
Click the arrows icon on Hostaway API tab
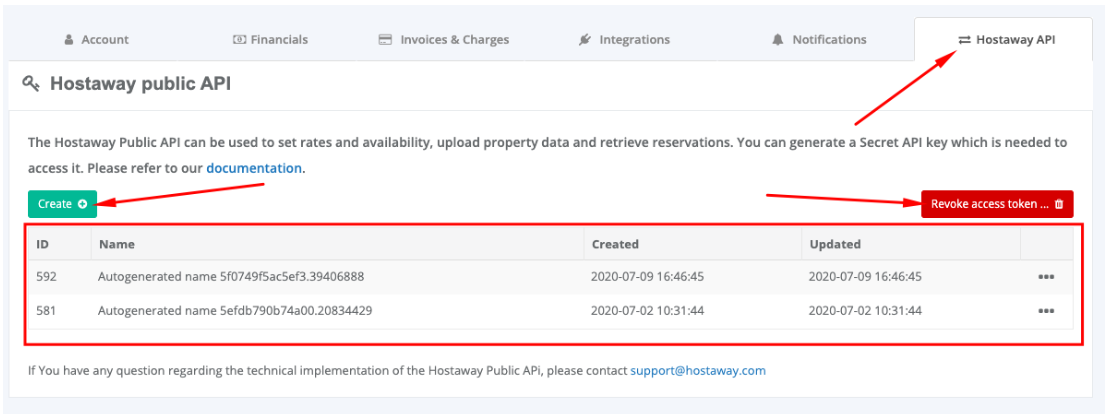[x=964, y=39]
